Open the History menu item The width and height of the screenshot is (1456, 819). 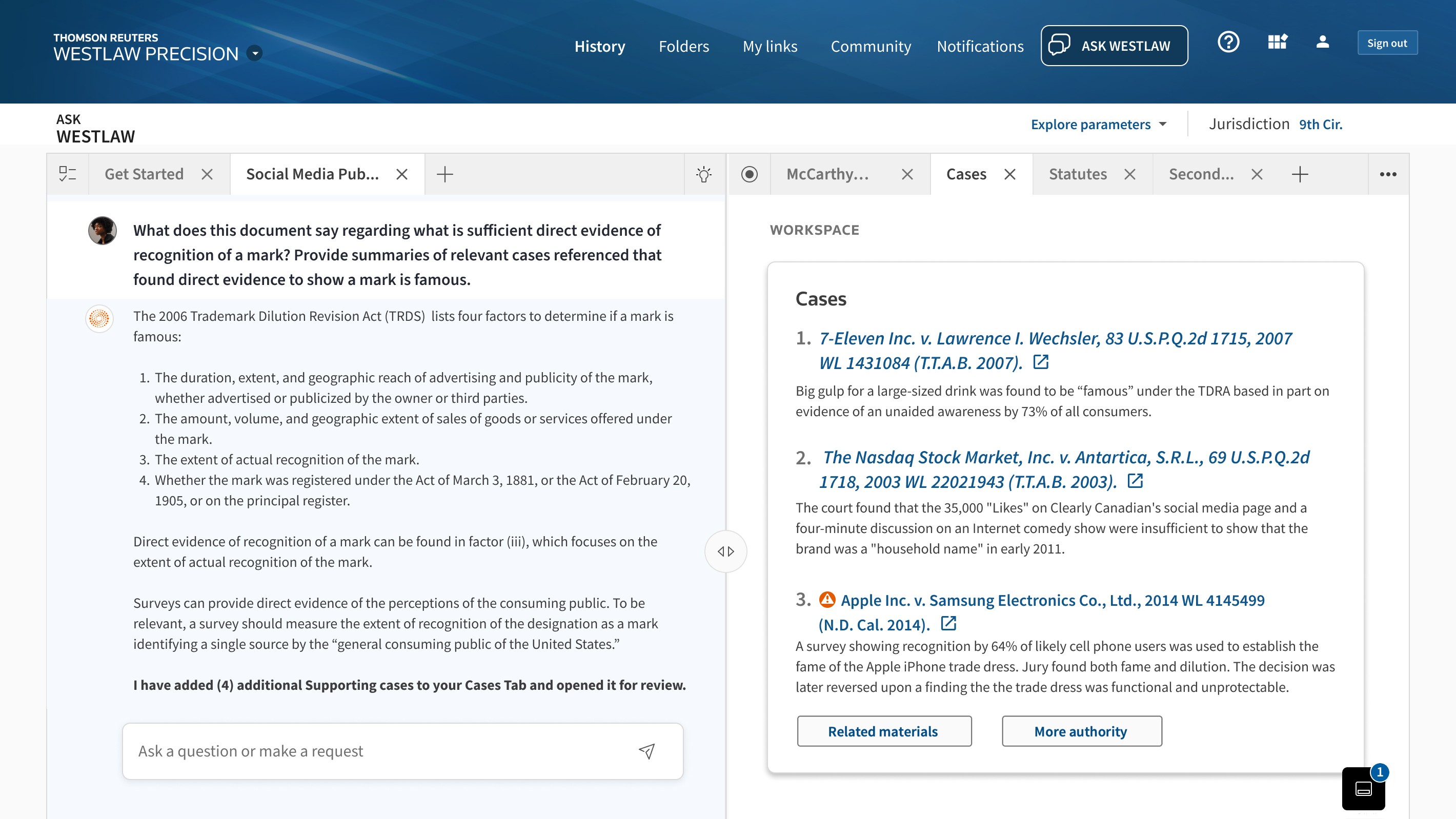click(x=599, y=46)
